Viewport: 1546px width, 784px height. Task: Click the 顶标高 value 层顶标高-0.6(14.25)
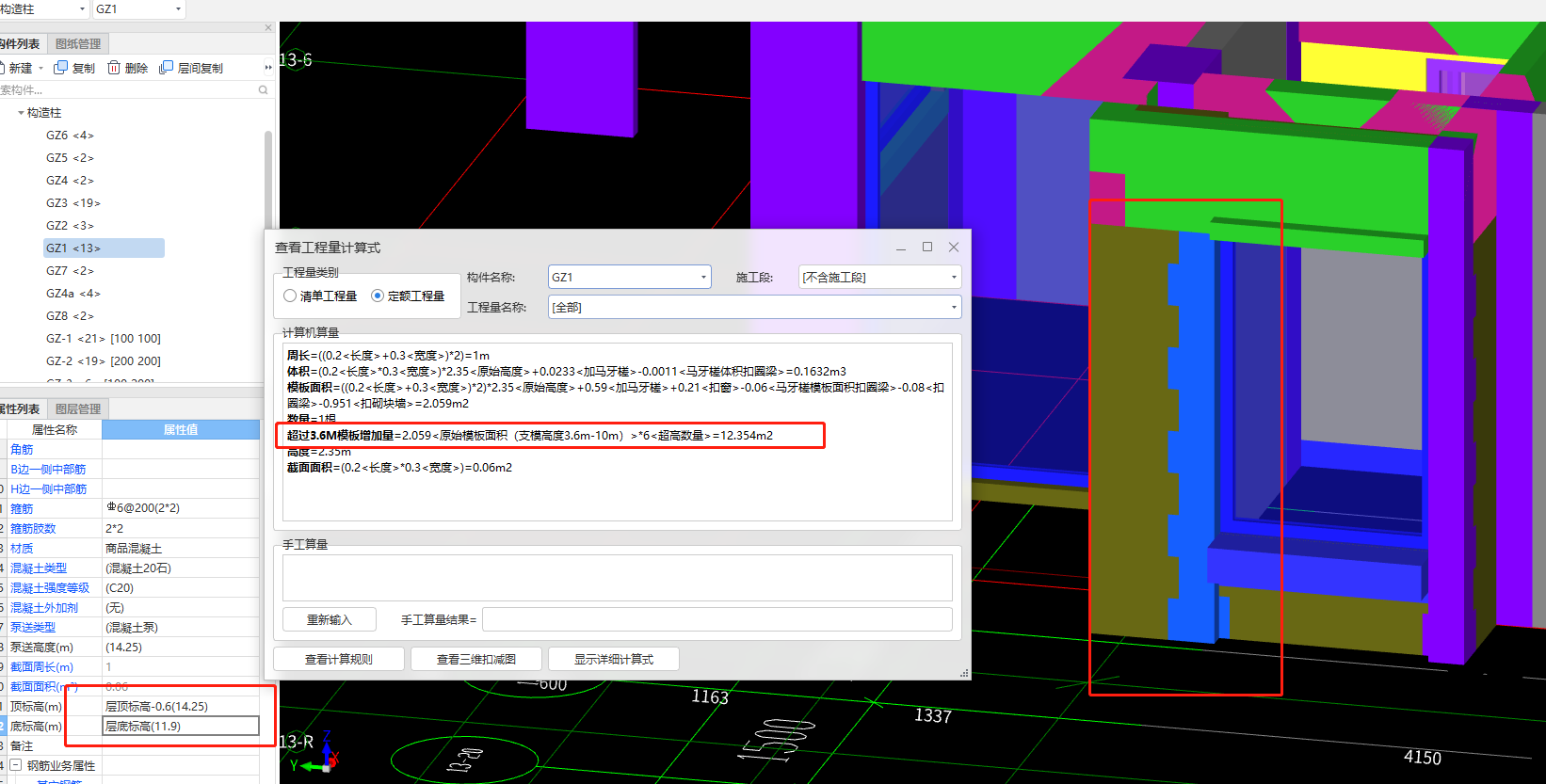coord(181,706)
